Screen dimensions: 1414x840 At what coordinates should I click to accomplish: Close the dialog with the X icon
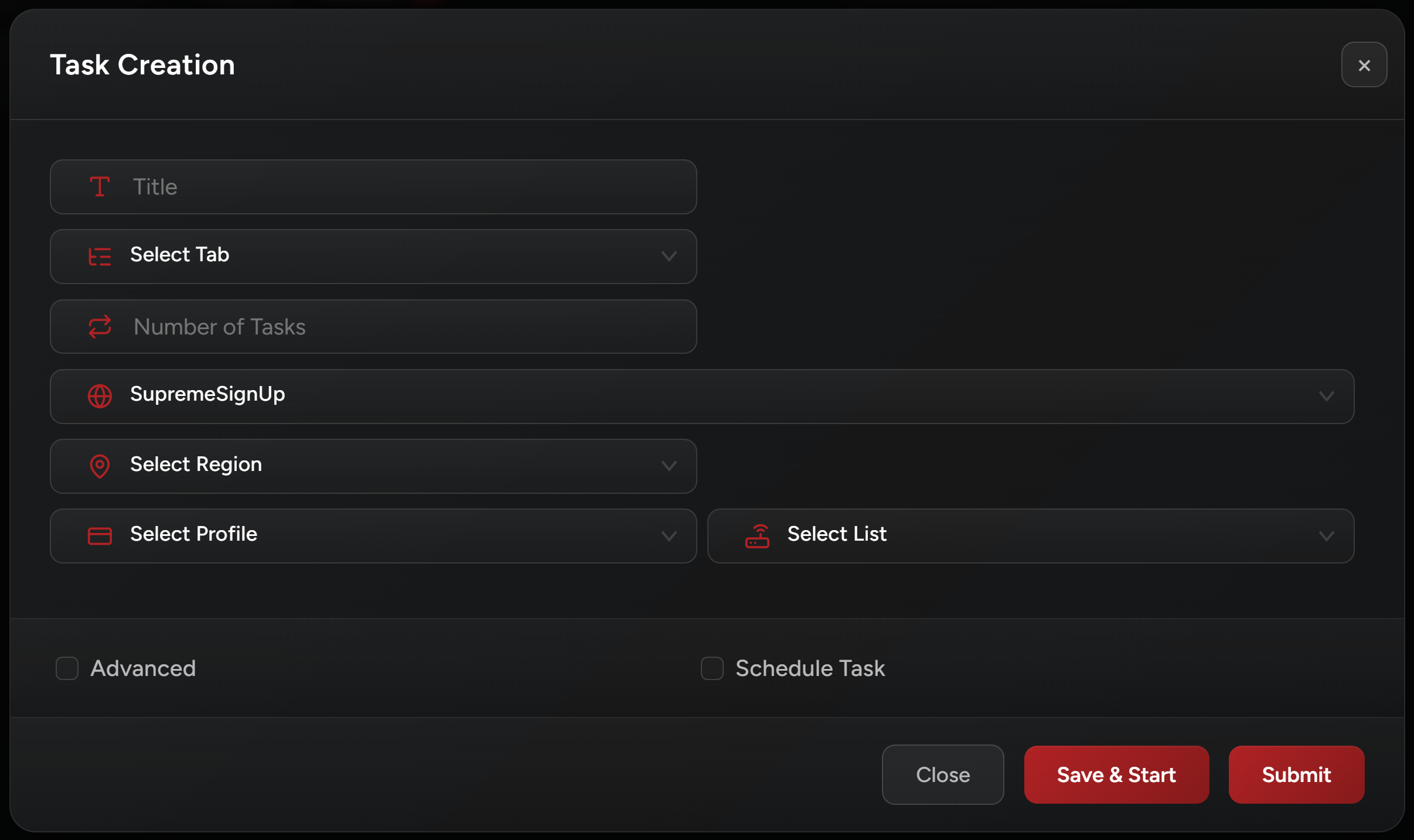coord(1364,65)
